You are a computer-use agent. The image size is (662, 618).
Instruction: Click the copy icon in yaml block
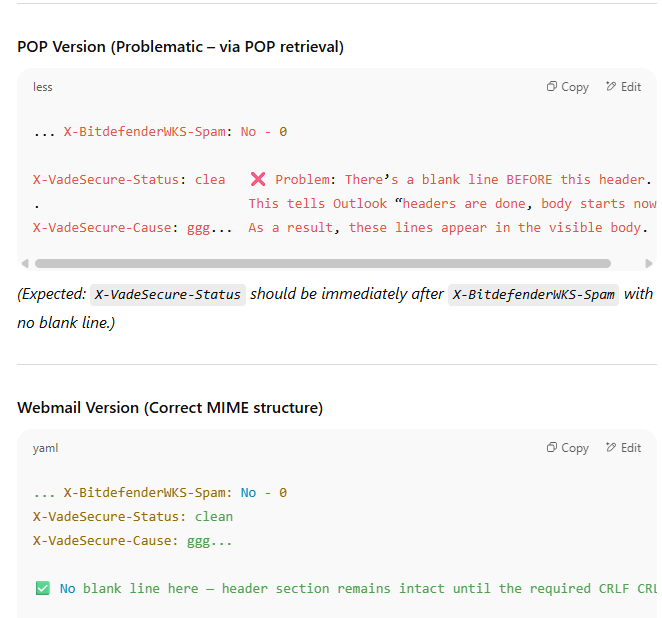click(552, 447)
